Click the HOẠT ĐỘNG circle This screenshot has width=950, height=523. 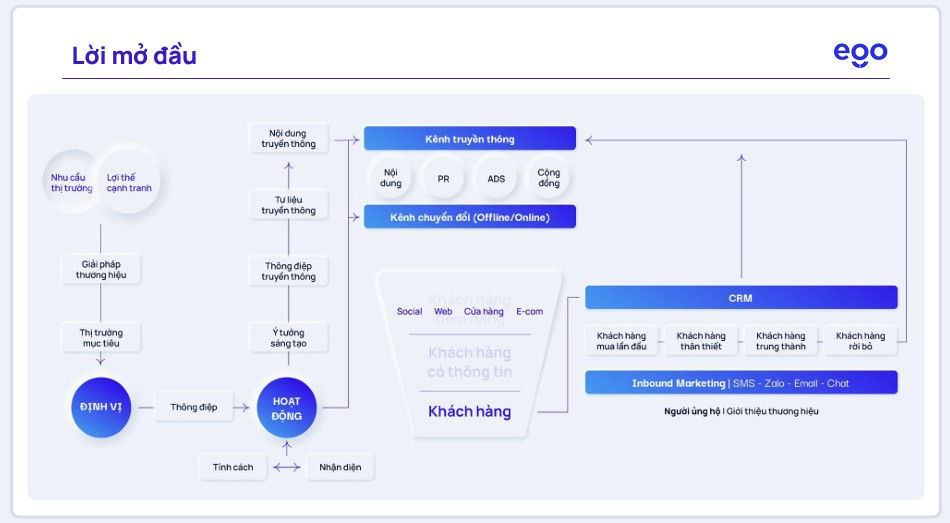coord(287,407)
